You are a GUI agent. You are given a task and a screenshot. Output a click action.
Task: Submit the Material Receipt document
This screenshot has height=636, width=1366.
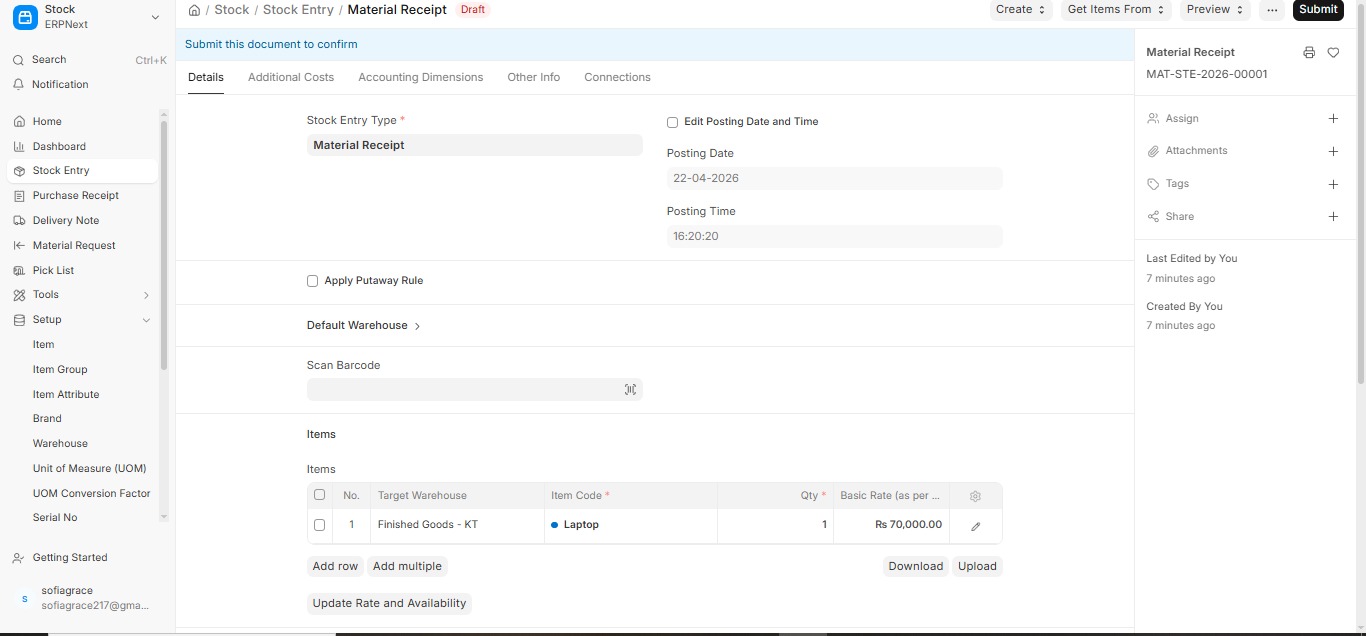pyautogui.click(x=1318, y=10)
